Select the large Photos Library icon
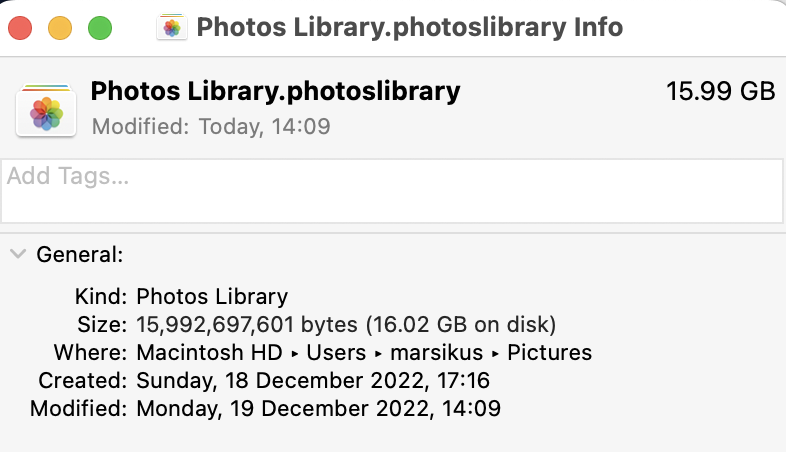 (47, 110)
